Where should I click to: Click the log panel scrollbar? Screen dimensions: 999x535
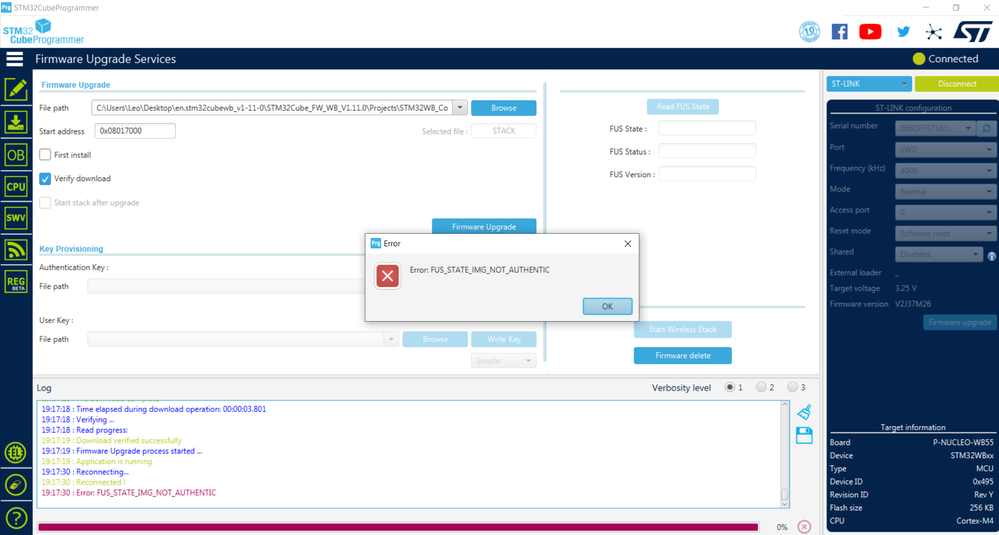point(785,453)
